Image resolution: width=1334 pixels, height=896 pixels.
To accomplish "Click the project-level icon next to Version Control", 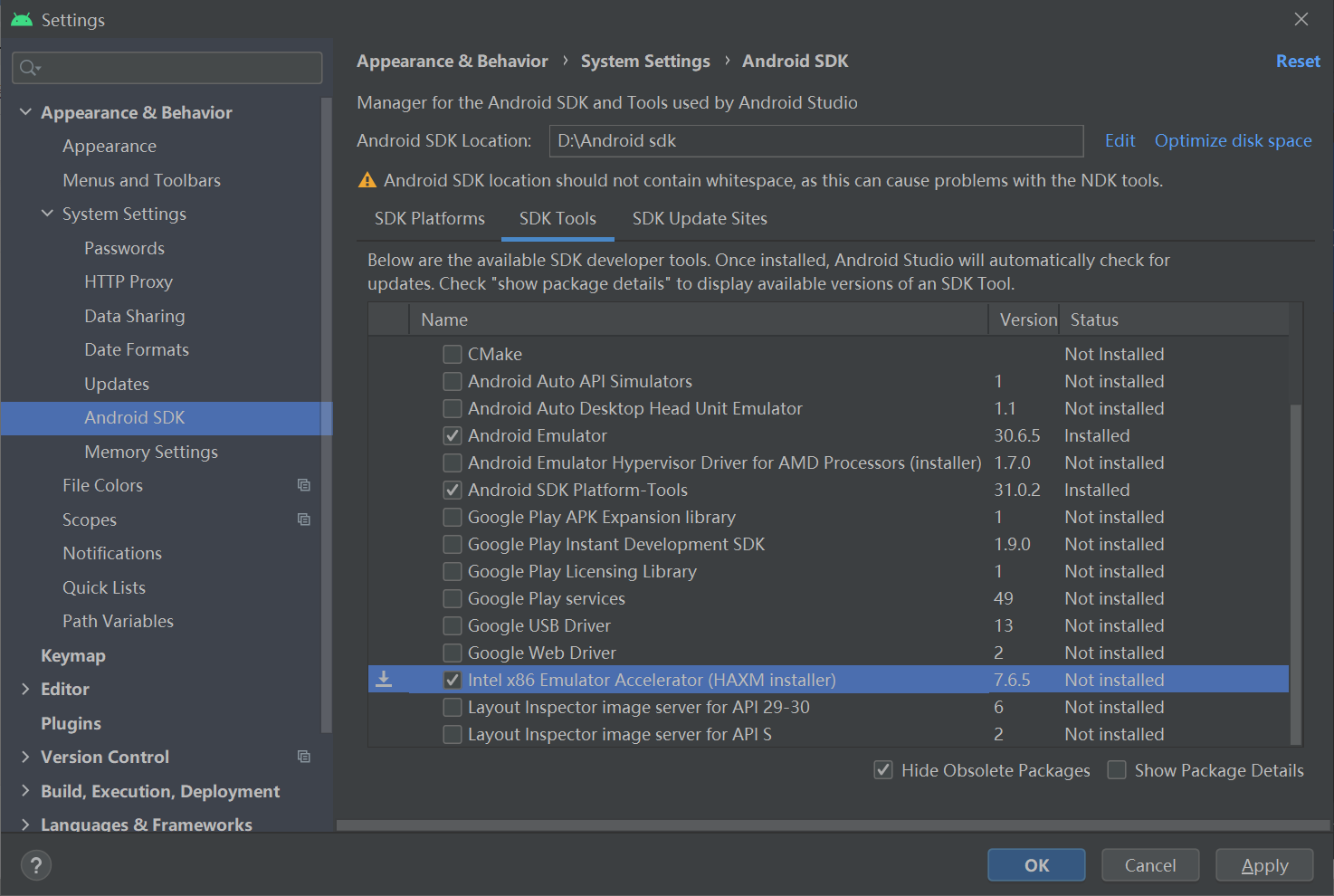I will click(x=304, y=757).
